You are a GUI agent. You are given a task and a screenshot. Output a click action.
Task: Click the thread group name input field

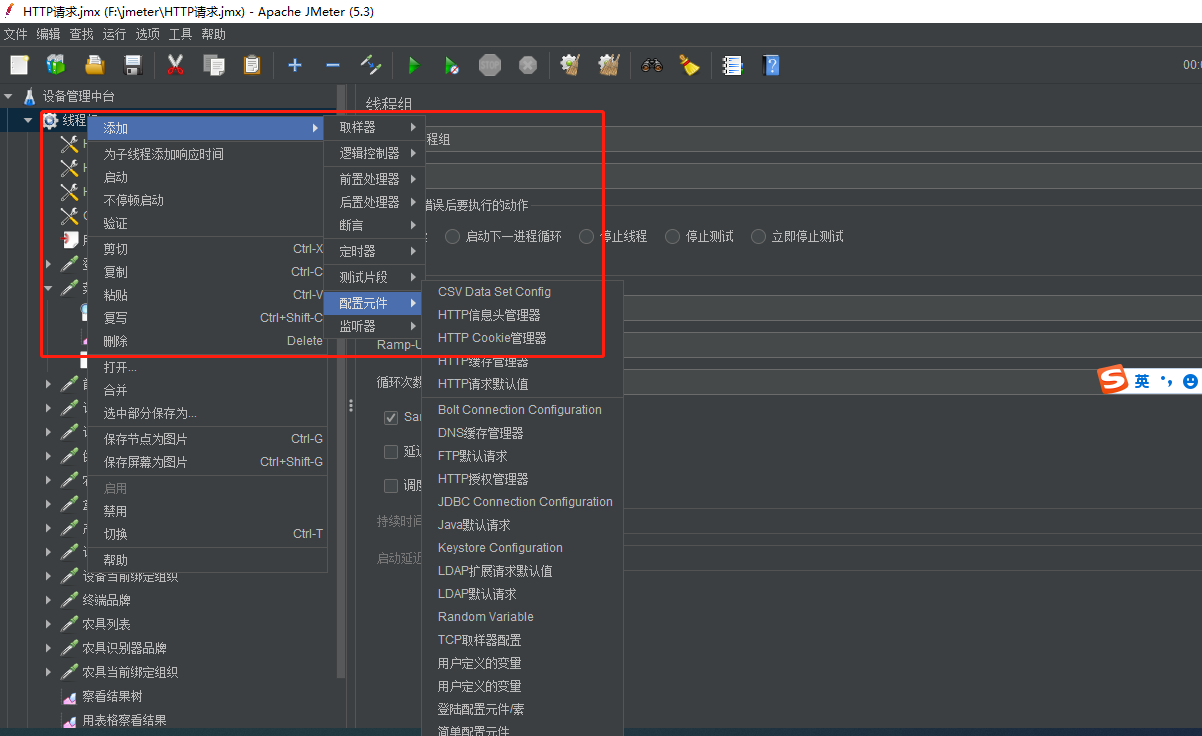pyautogui.click(x=812, y=140)
